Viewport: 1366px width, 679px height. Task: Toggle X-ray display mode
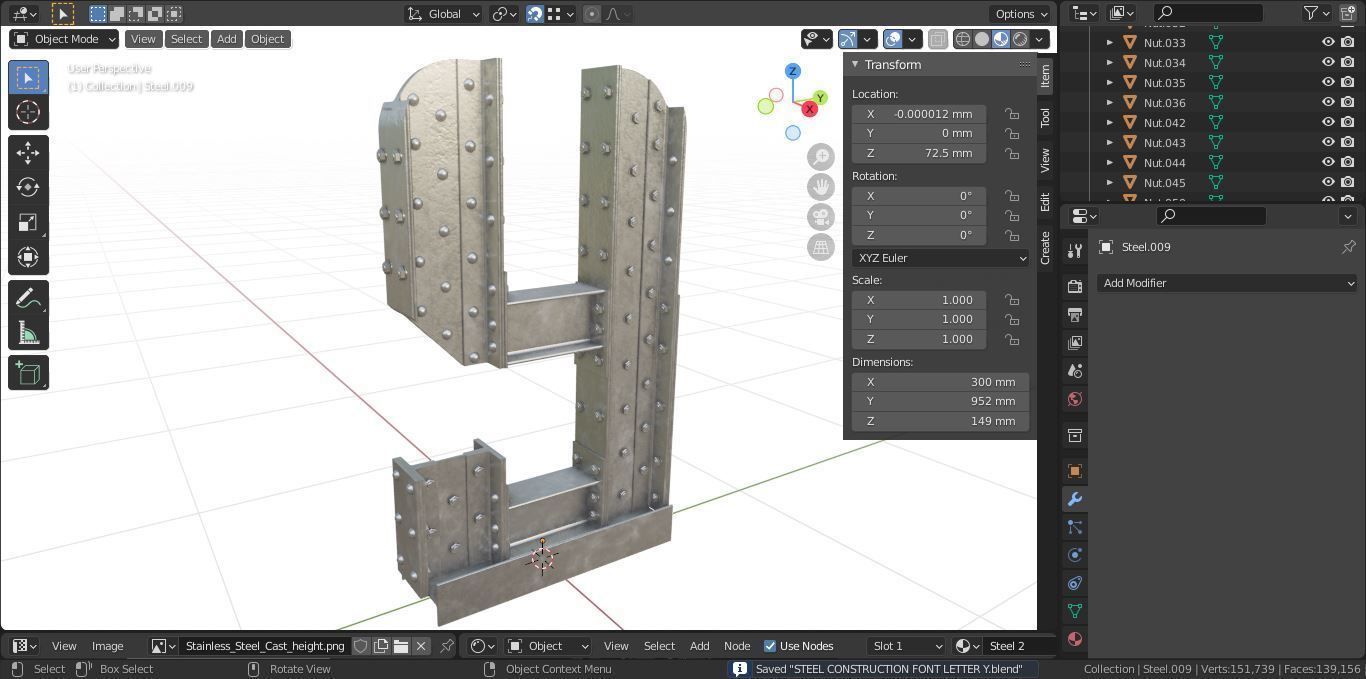(x=937, y=39)
